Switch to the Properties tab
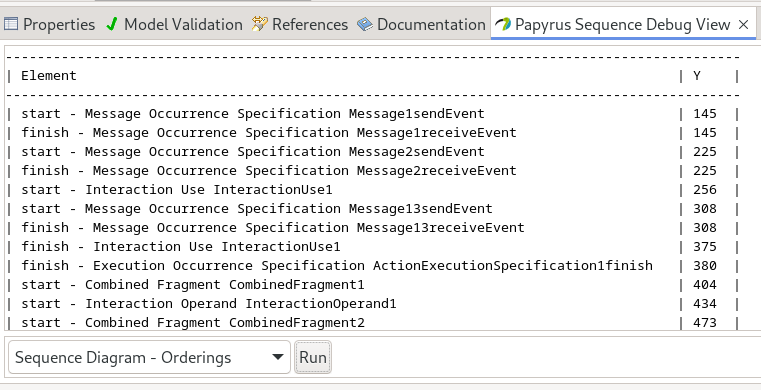 point(50,24)
